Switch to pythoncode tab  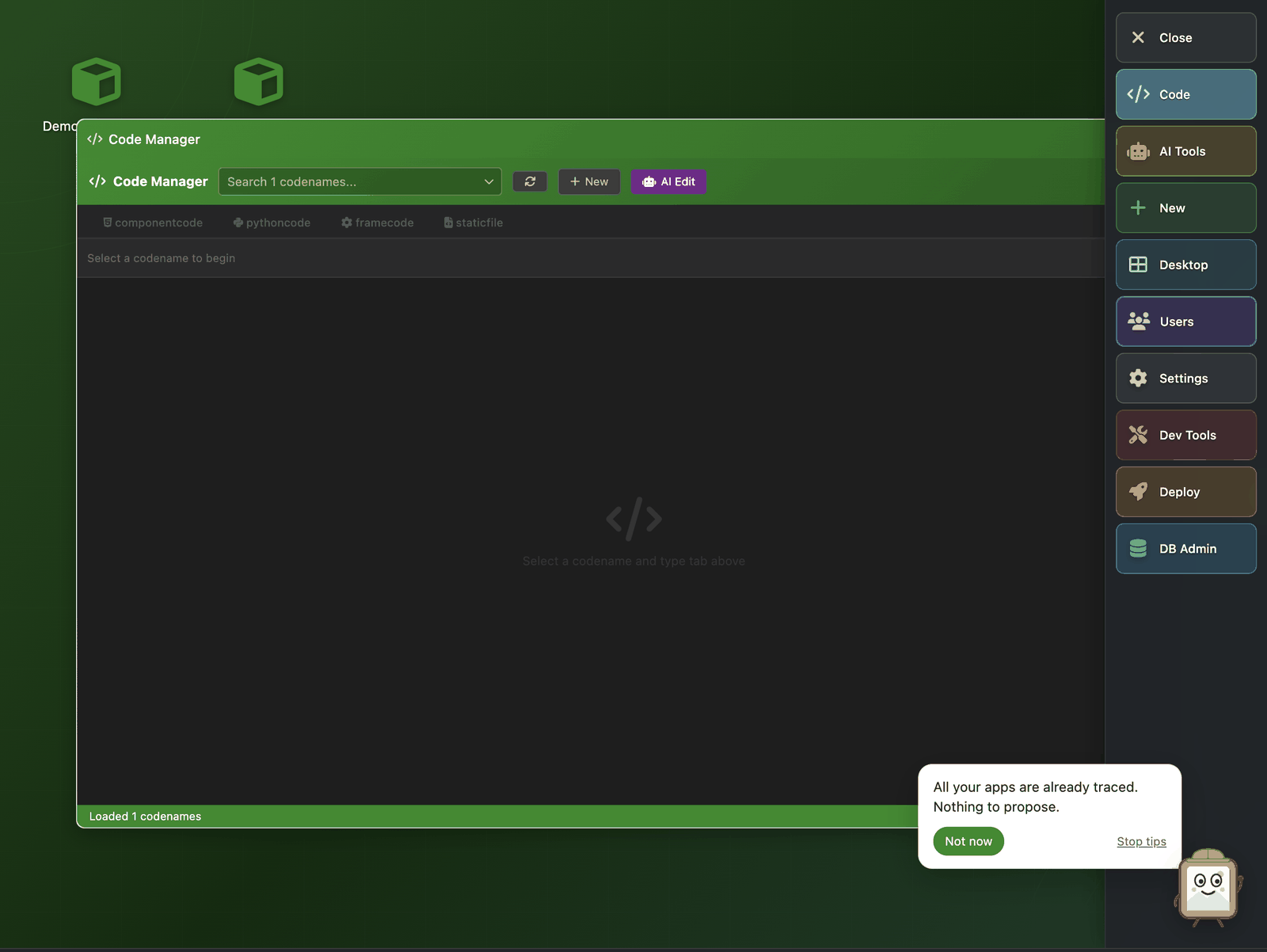[272, 223]
